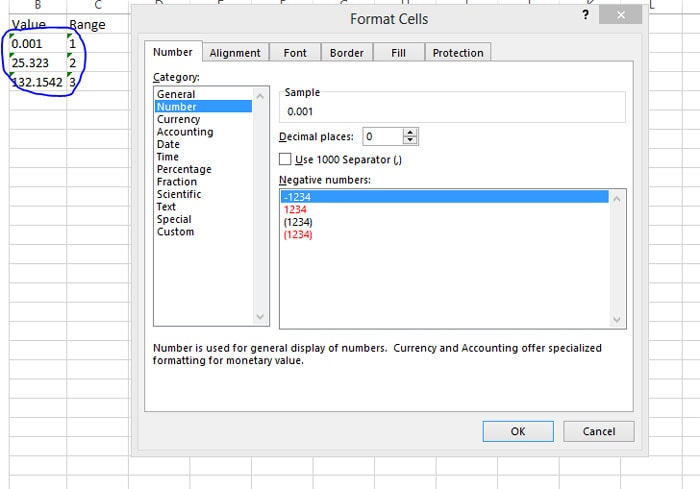Open the Fill tab
Image resolution: width=700 pixels, height=489 pixels.
tap(398, 53)
